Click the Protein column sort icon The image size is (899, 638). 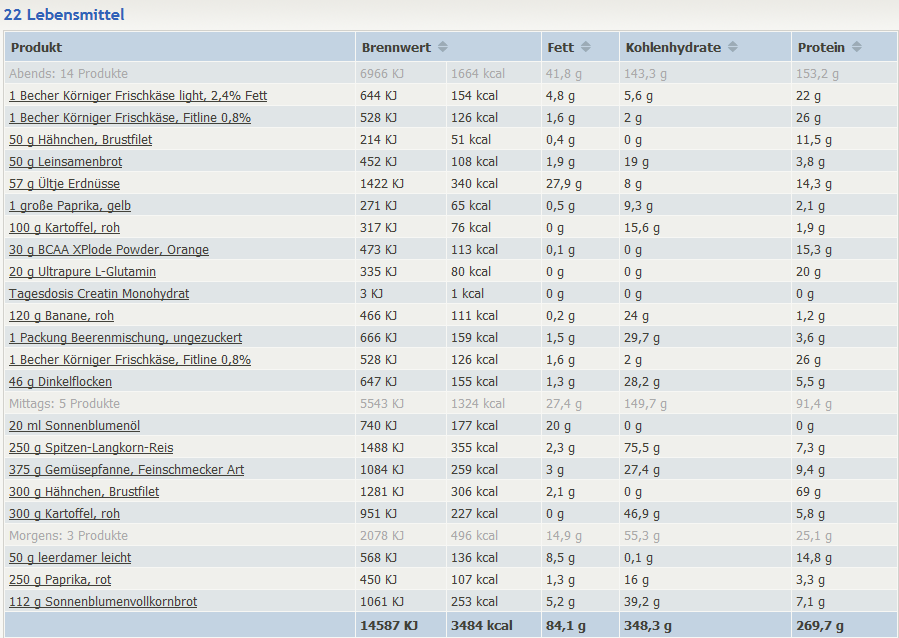pyautogui.click(x=857, y=47)
